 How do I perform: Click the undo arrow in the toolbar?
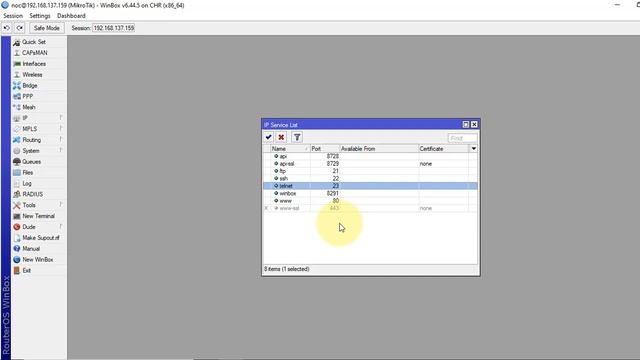(x=7, y=28)
